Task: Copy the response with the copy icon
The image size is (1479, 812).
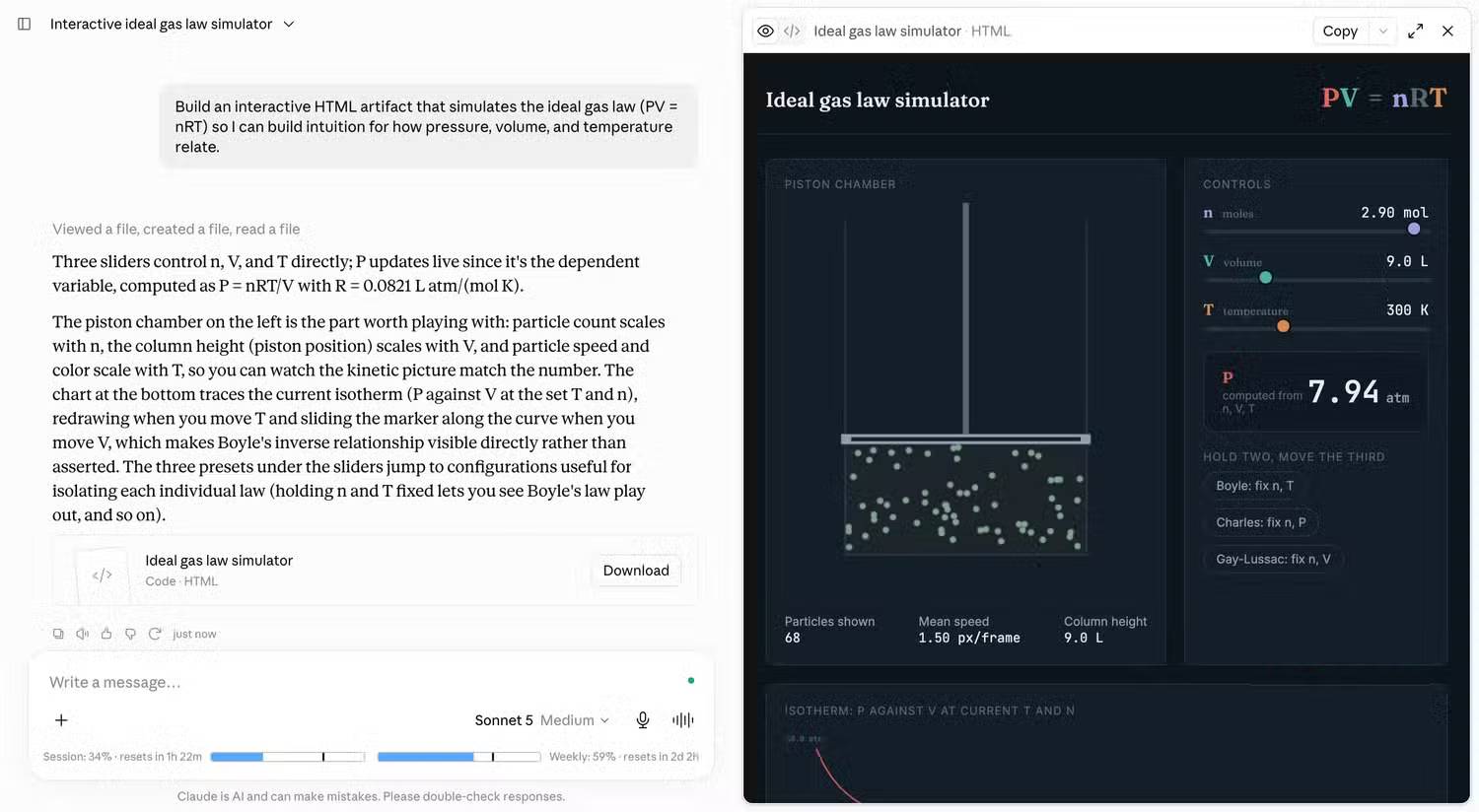Action: 58,634
